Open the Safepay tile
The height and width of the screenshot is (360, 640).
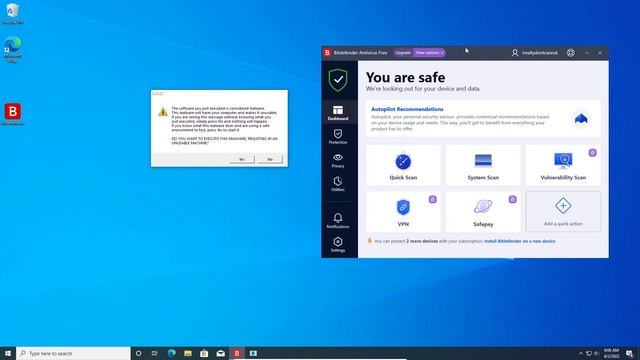tap(483, 212)
